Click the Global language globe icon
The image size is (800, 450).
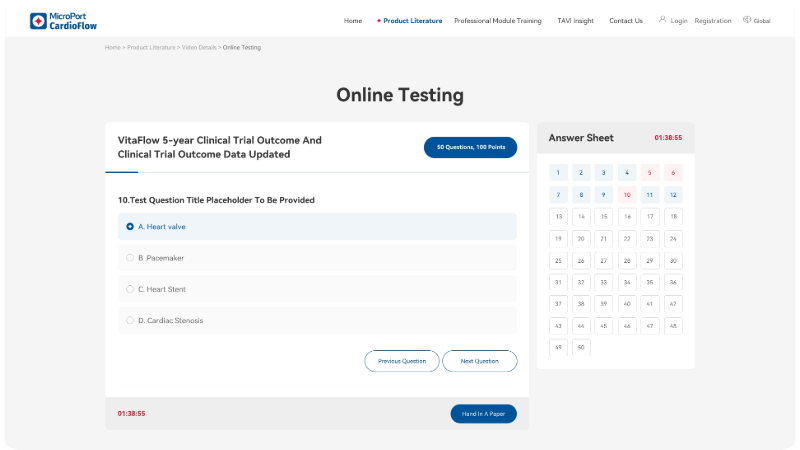747,20
